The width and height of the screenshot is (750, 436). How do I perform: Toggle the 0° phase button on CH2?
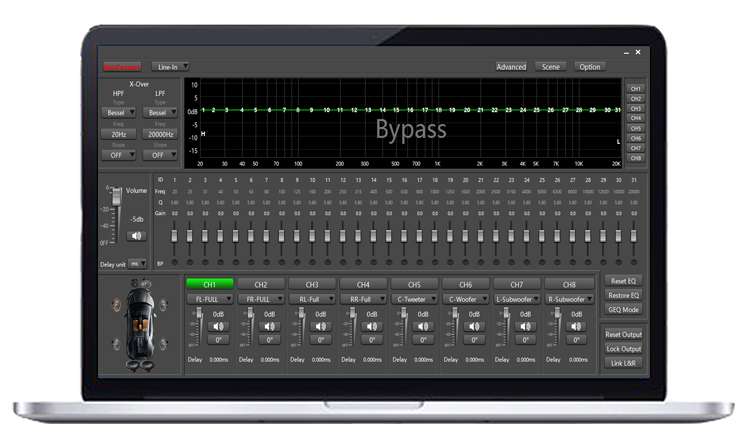point(269,339)
